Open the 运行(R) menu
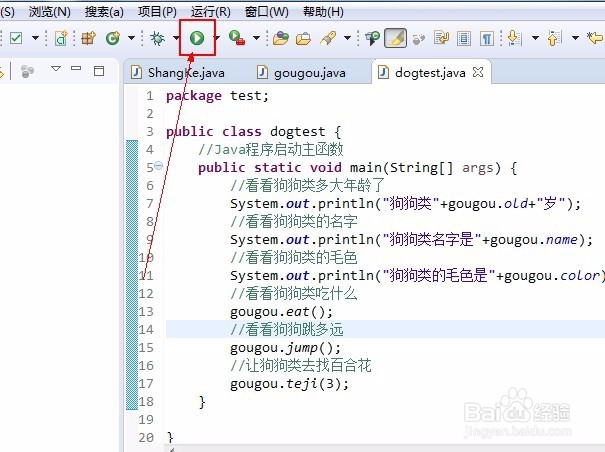This screenshot has width=605, height=452. point(211,12)
